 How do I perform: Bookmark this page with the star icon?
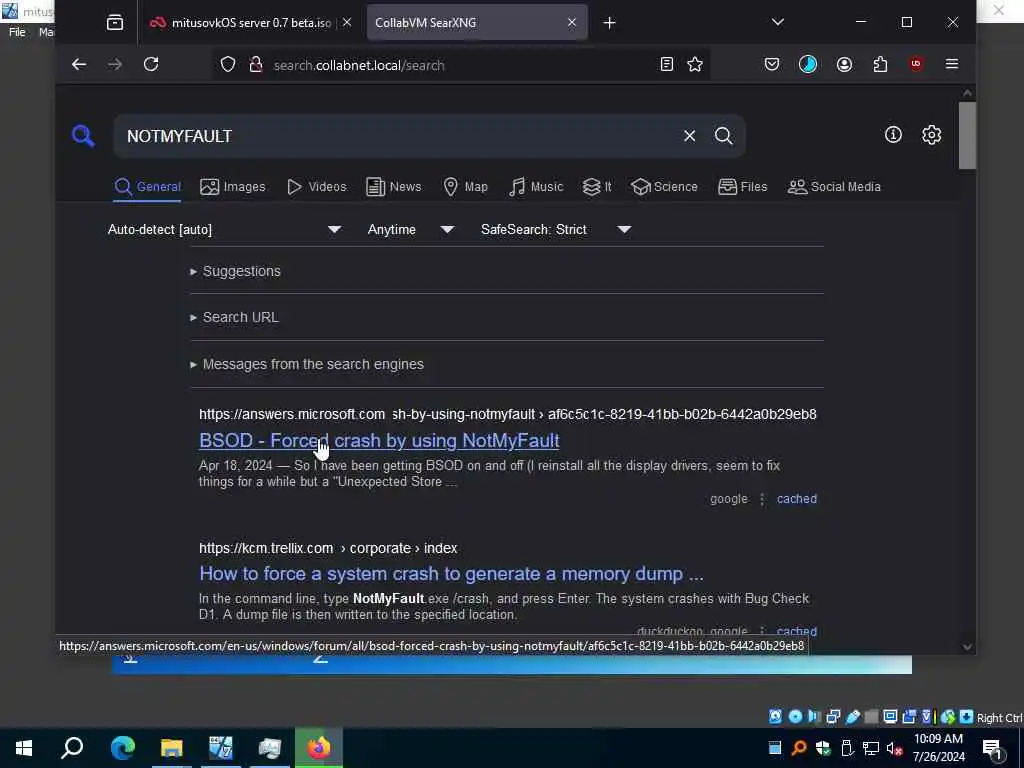click(x=695, y=64)
